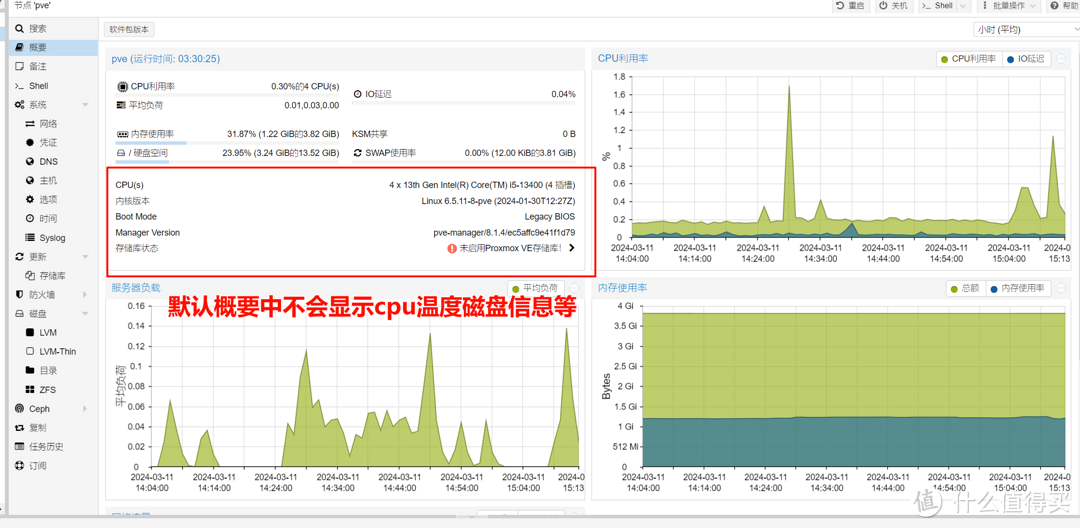The image size is (1080, 528).
Task: Click the KSM共享 label
Action: coord(370,134)
